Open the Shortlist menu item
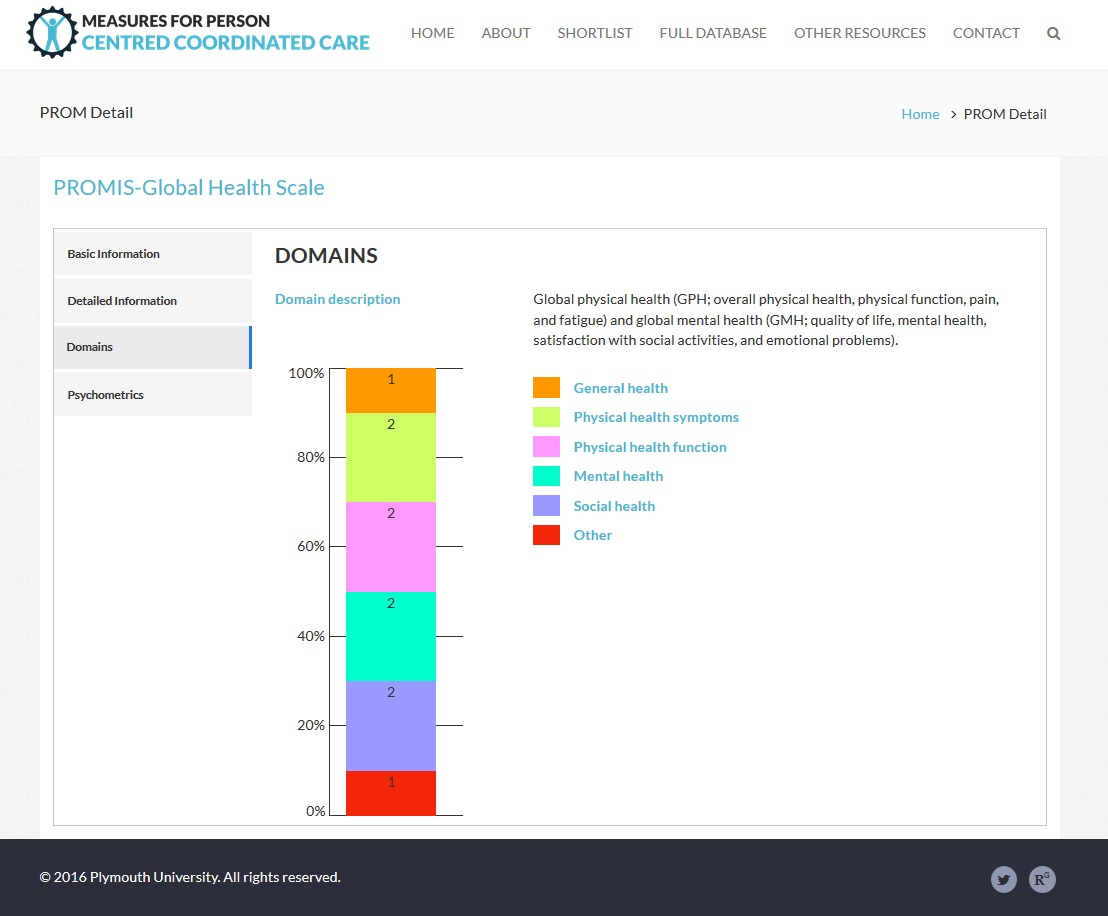Screen dimensions: 1108x916 point(594,33)
